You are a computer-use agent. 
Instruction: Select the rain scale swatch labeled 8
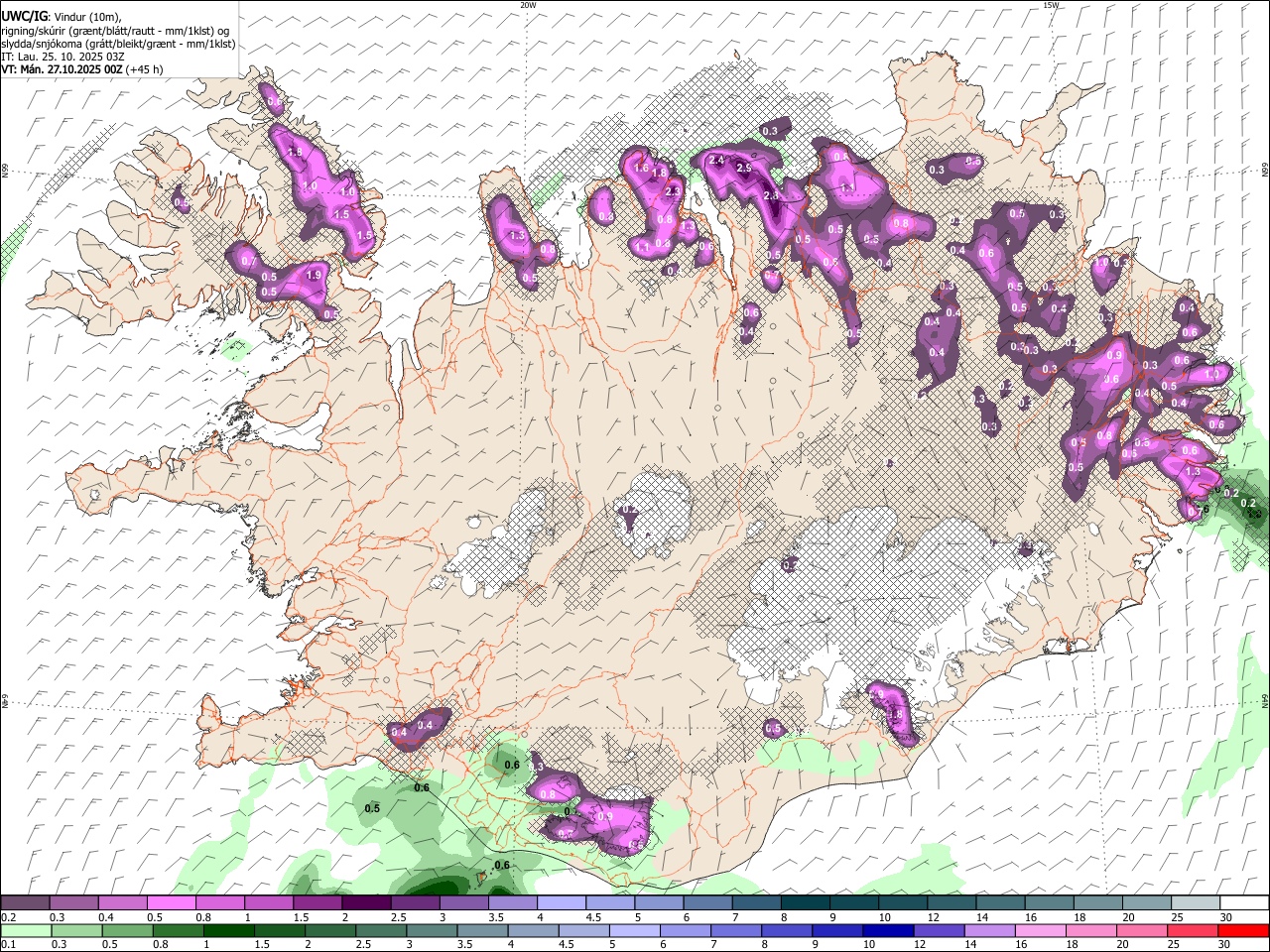(786, 931)
